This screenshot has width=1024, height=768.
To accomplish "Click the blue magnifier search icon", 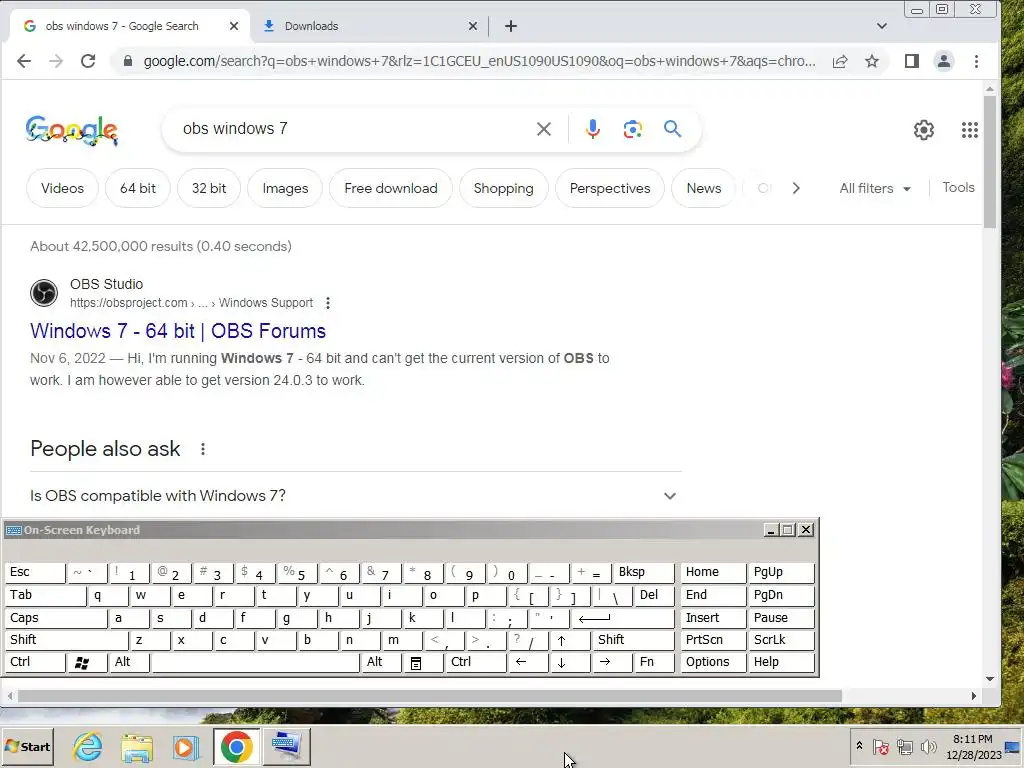I will [x=673, y=129].
